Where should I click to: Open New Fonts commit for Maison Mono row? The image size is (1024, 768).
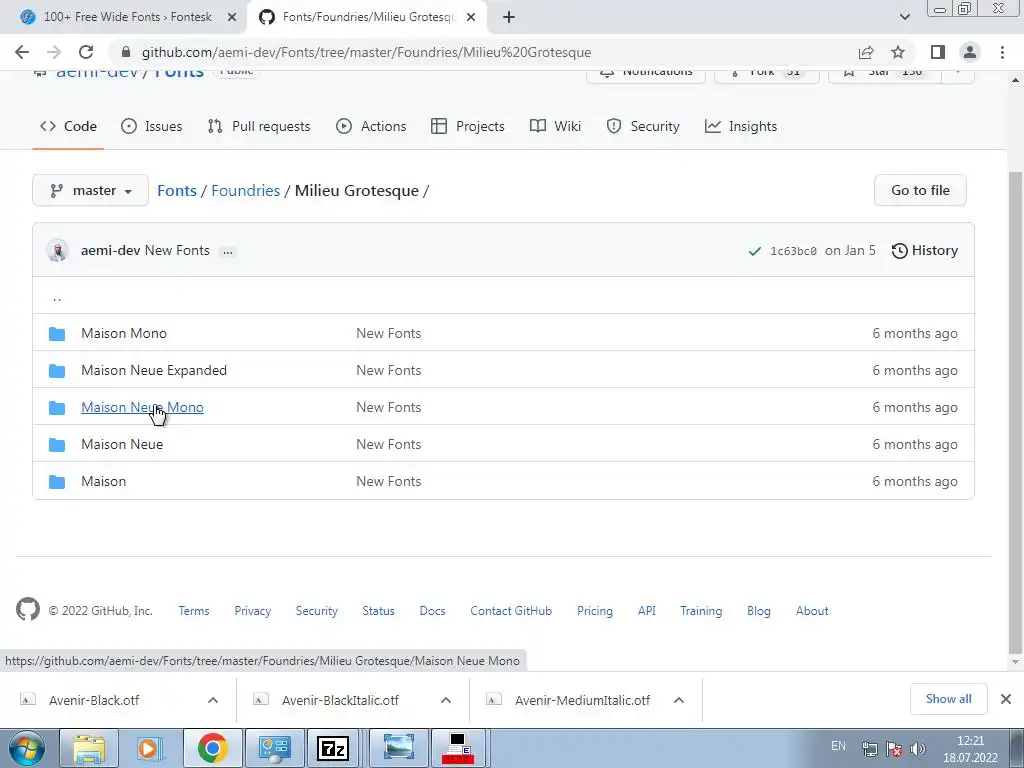389,333
